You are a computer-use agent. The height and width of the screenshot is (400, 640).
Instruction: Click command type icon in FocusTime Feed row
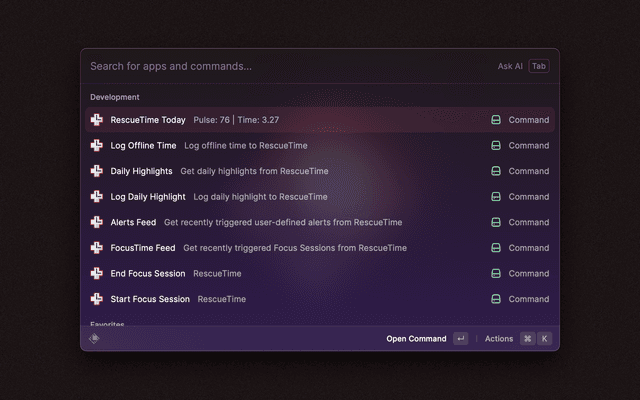pyautogui.click(x=495, y=248)
